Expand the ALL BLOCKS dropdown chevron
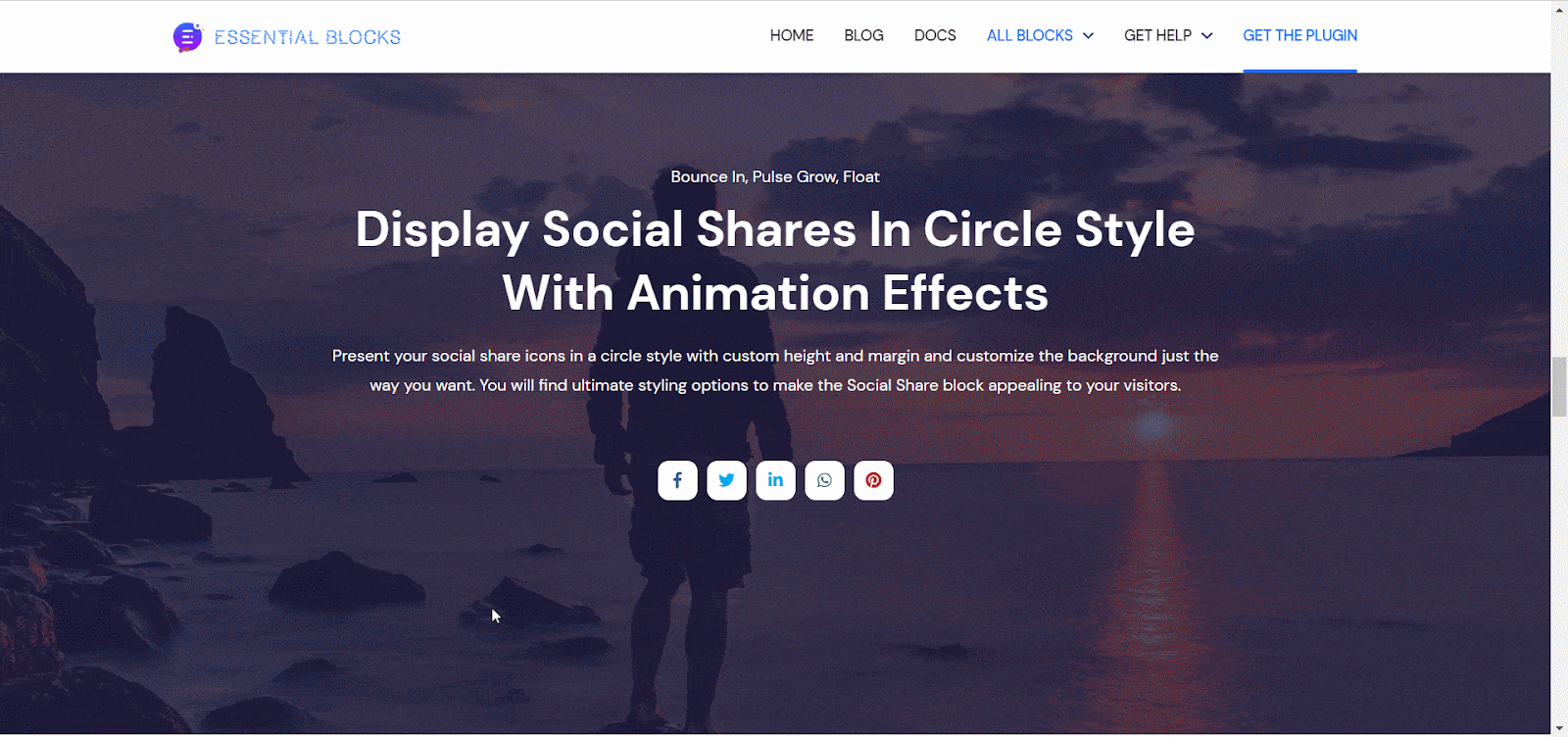Image resolution: width=1568 pixels, height=737 pixels. tap(1088, 36)
